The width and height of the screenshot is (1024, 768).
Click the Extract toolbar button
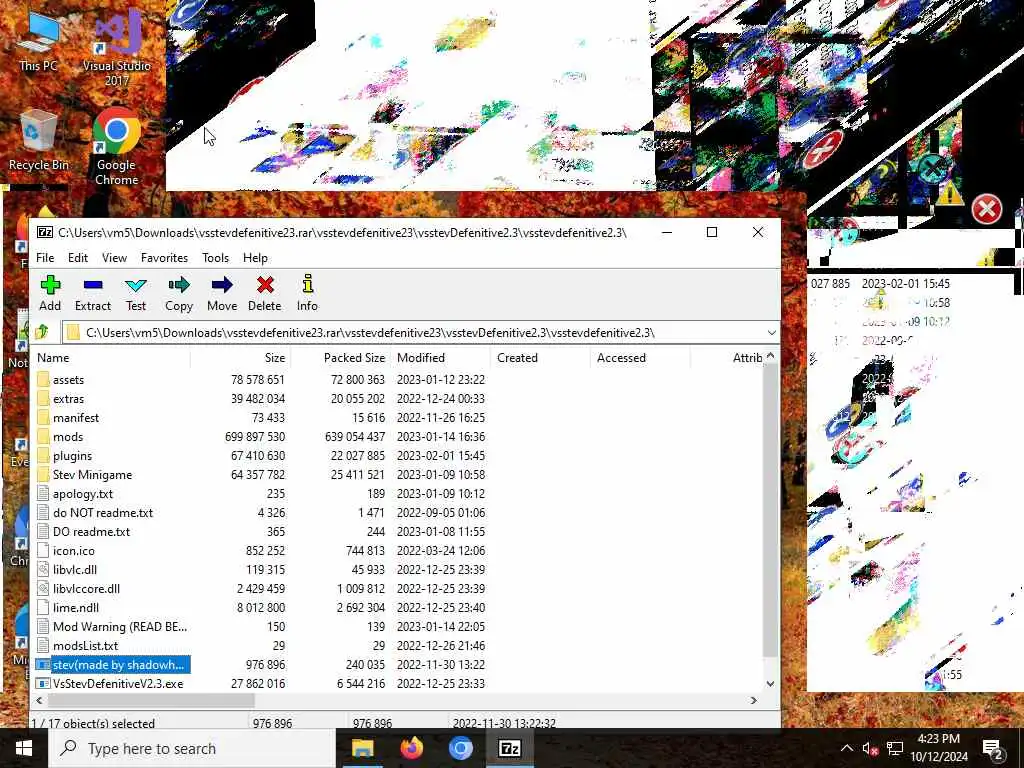click(x=93, y=293)
